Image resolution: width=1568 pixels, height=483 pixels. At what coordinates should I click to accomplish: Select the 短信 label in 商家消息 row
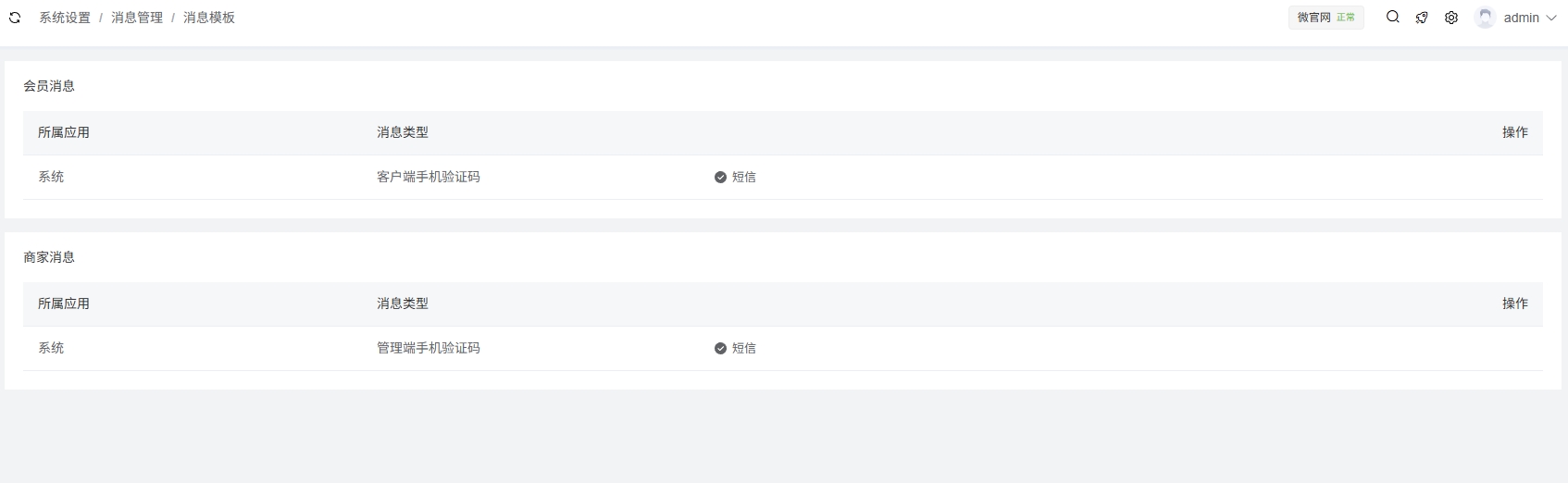[x=744, y=348]
